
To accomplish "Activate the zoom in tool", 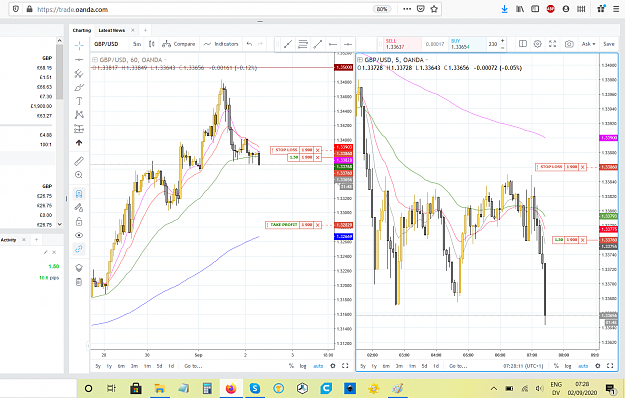I will click(x=79, y=175).
